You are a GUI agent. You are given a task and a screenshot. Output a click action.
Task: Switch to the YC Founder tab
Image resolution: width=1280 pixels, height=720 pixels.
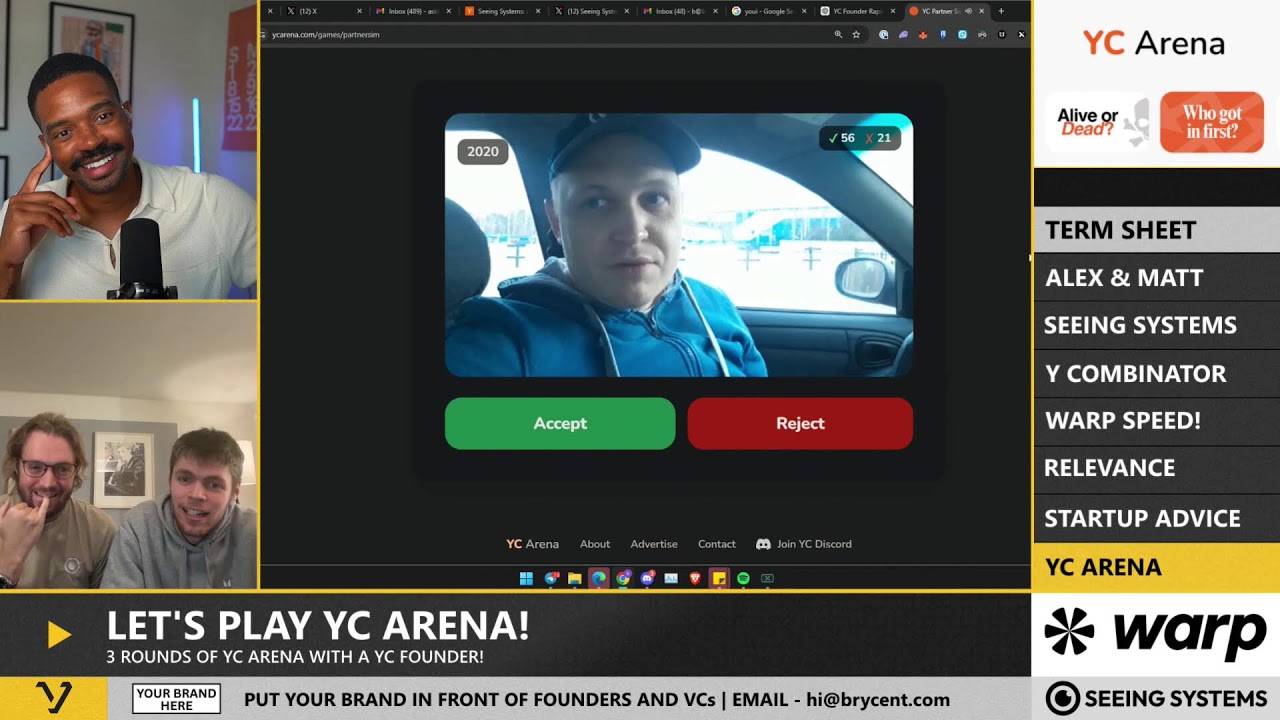[856, 11]
